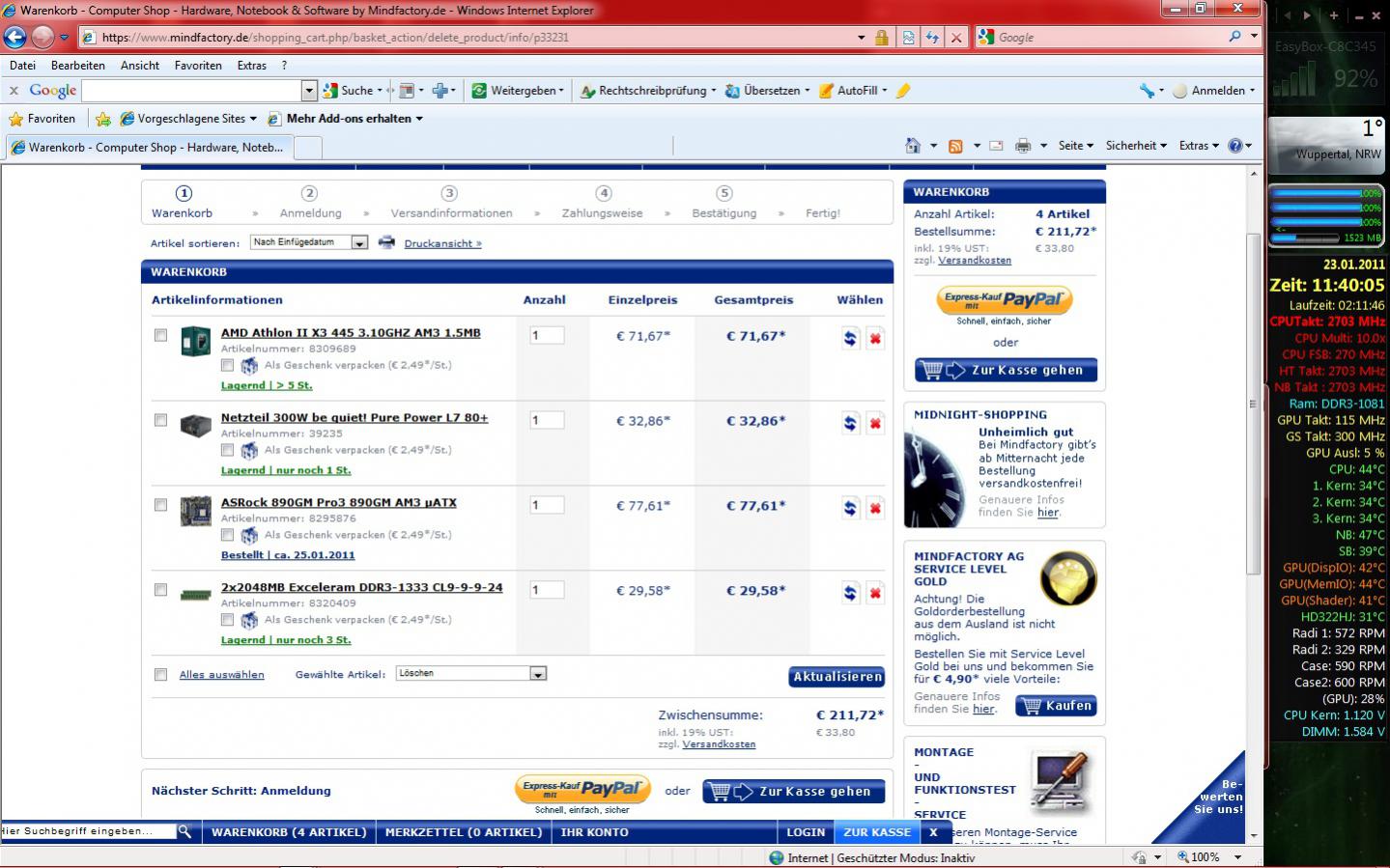Image resolution: width=1390 pixels, height=868 pixels.
Task: Remove Netzteil 300W be quiet! with red X
Action: click(875, 424)
